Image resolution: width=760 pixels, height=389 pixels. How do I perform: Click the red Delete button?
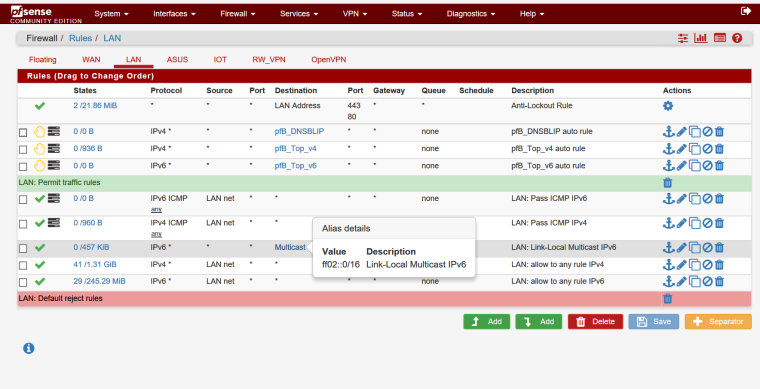tap(595, 322)
